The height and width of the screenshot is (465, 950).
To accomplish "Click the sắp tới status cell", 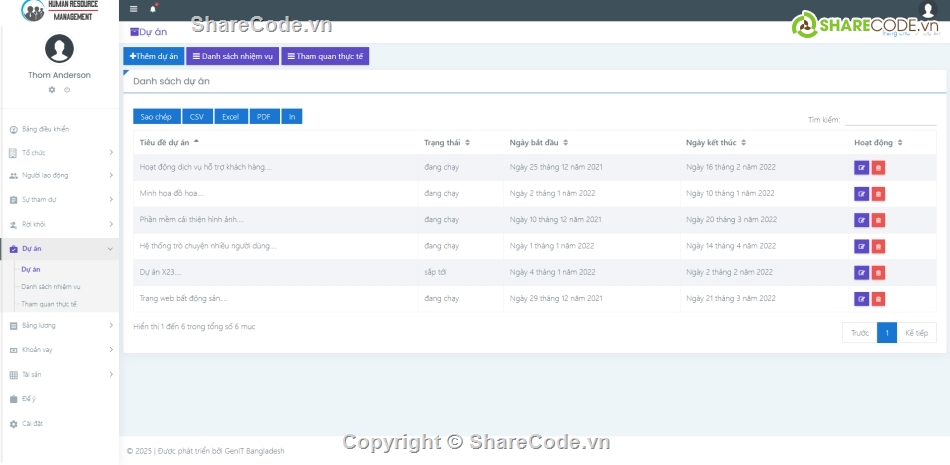I will point(460,272).
